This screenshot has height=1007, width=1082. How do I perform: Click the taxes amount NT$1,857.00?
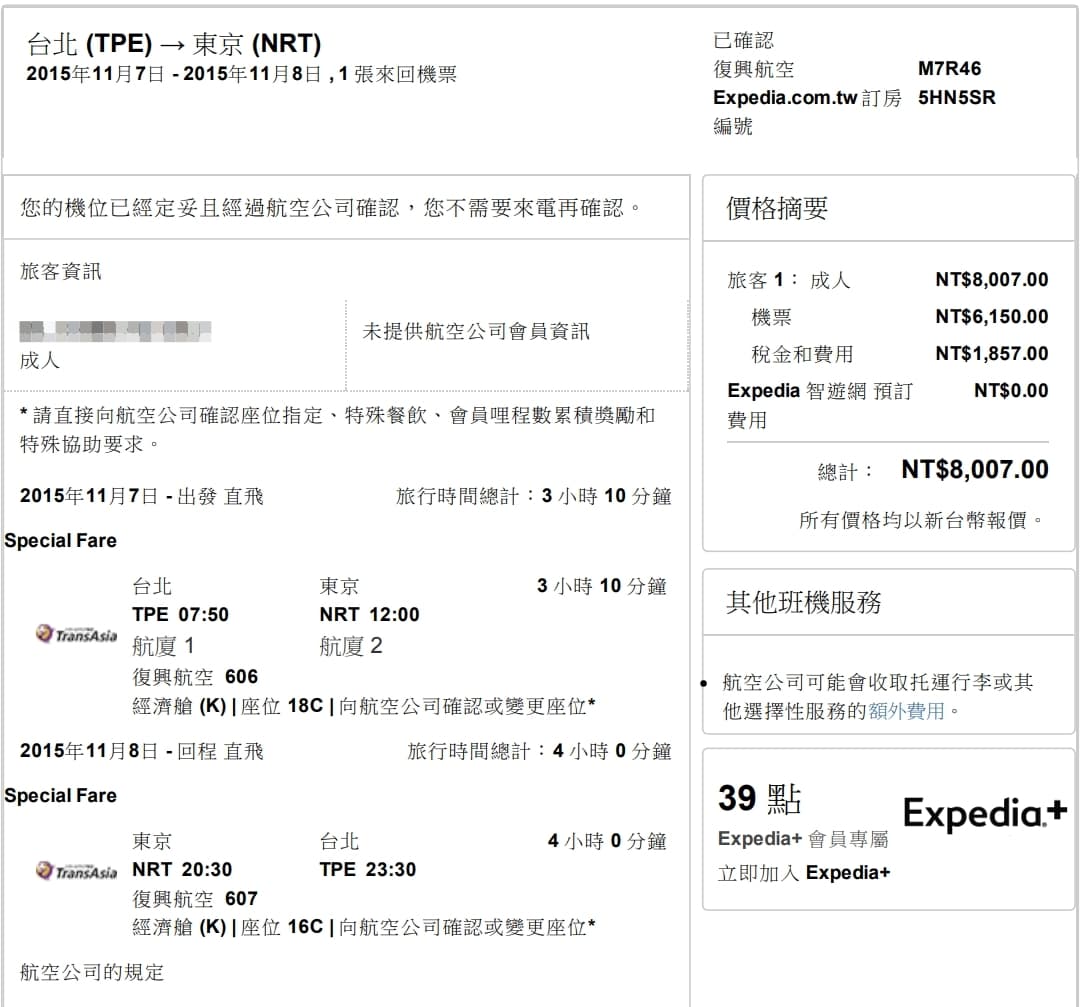(x=992, y=354)
